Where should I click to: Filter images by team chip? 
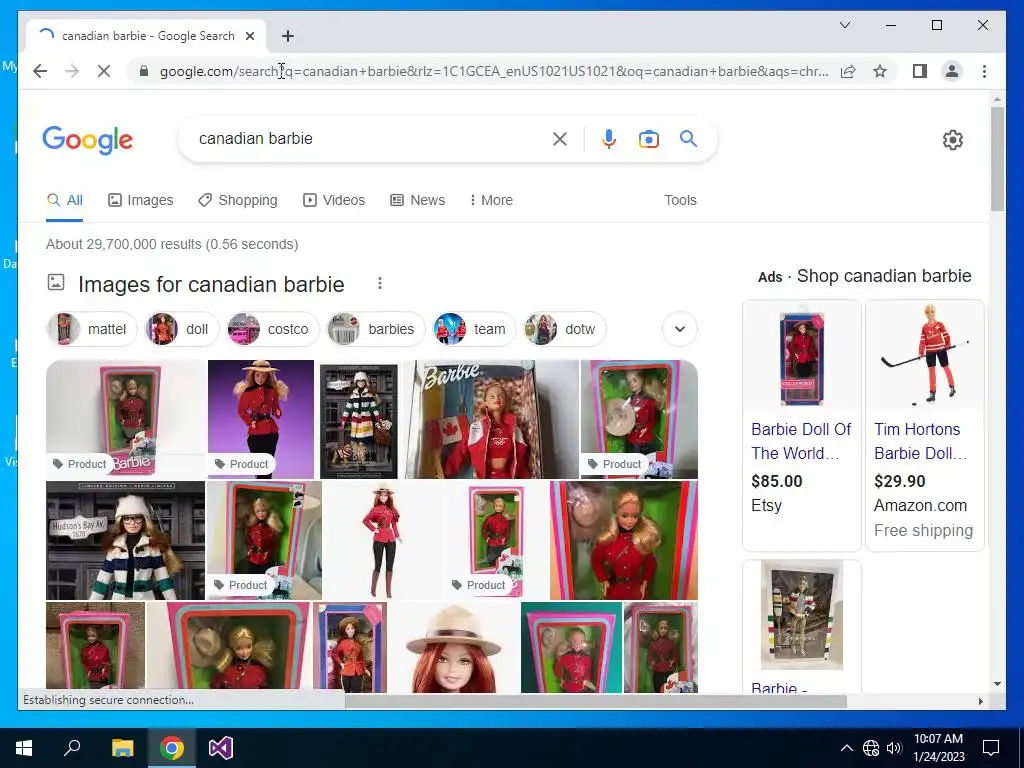[x=474, y=329]
